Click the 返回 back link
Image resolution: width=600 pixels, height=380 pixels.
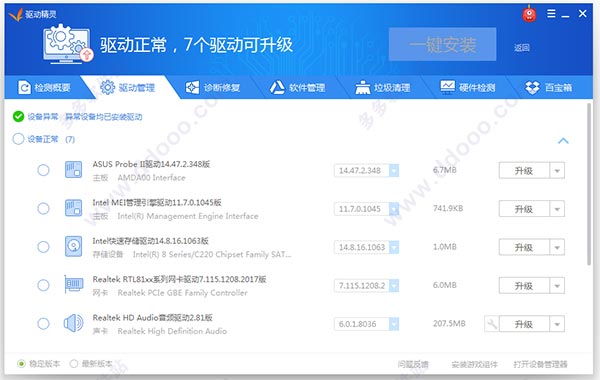click(x=522, y=47)
